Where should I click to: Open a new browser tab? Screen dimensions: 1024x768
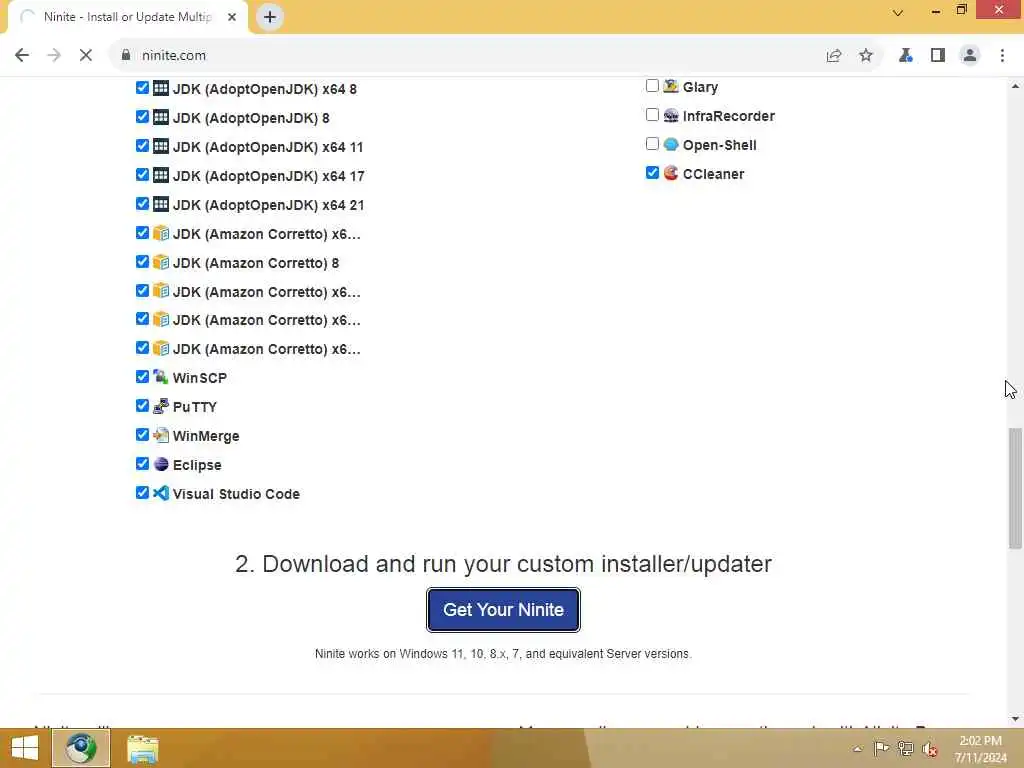[x=270, y=17]
